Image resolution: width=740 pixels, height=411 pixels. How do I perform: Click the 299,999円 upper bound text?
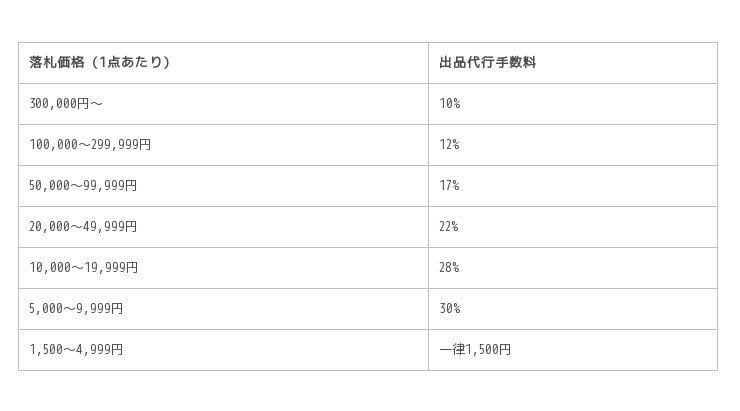(123, 145)
